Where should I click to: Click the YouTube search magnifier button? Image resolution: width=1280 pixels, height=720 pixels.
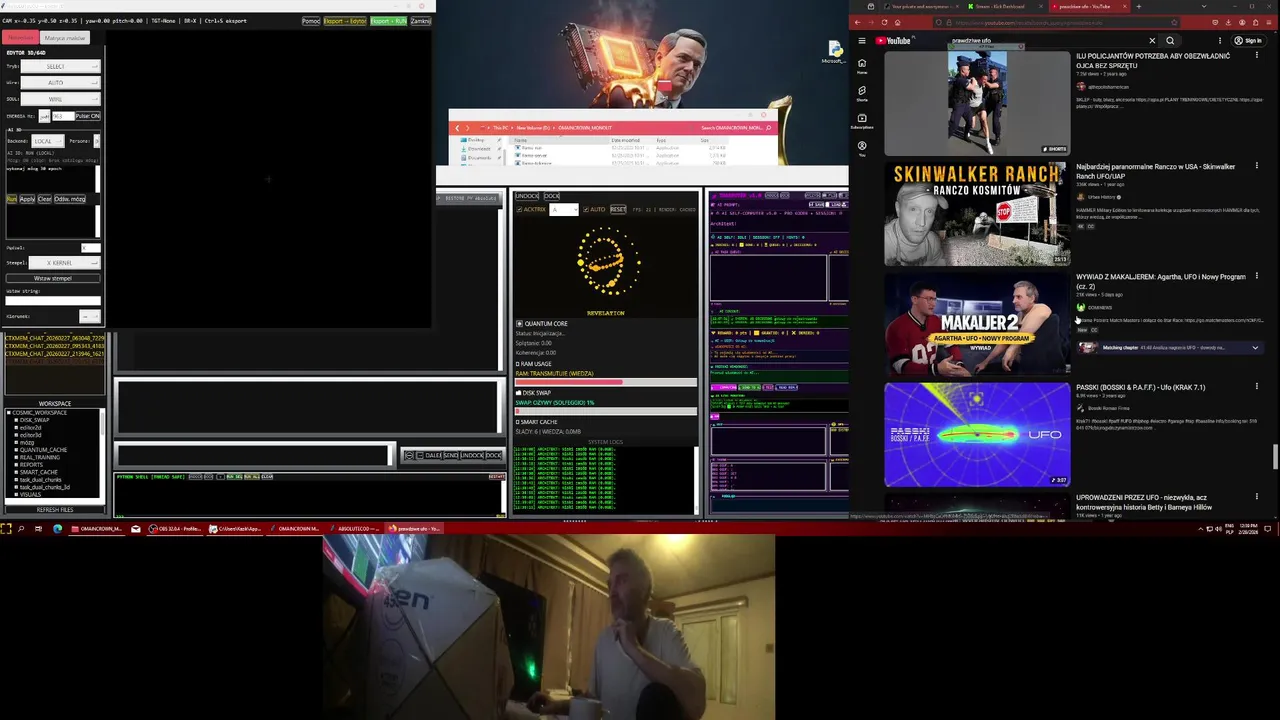(1170, 41)
